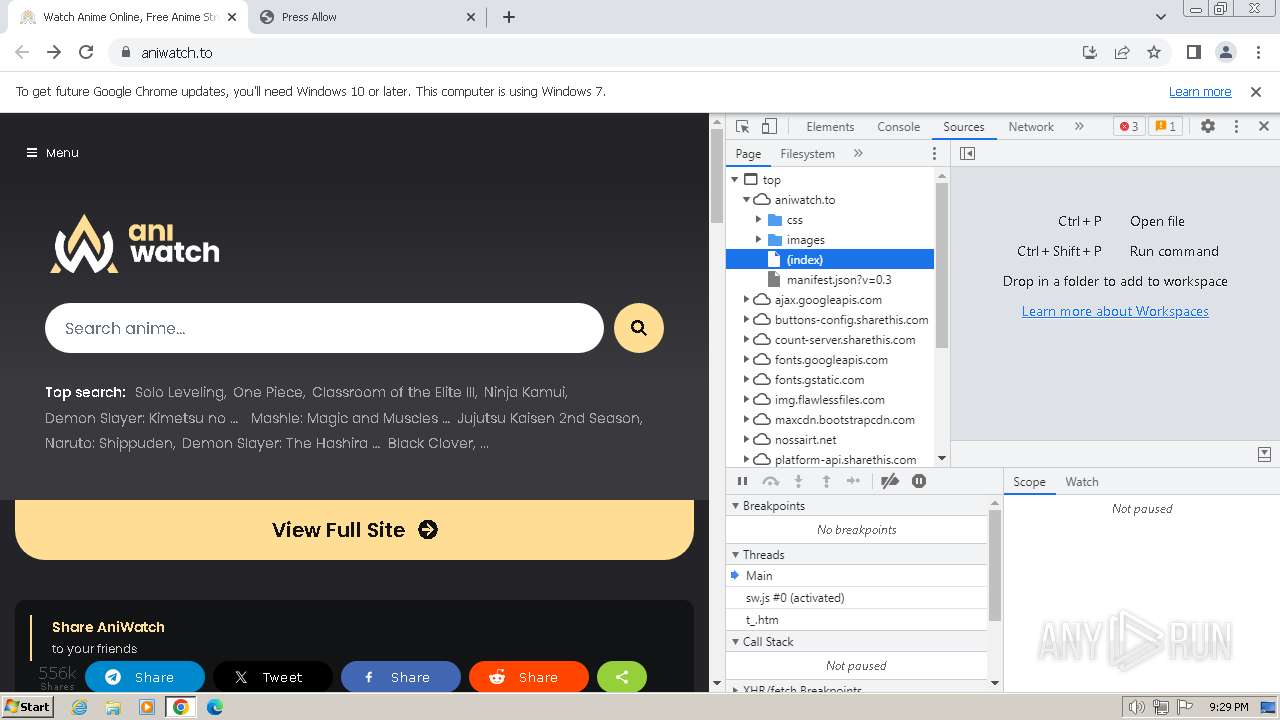
Task: Select the inspect element picker icon
Action: (742, 127)
